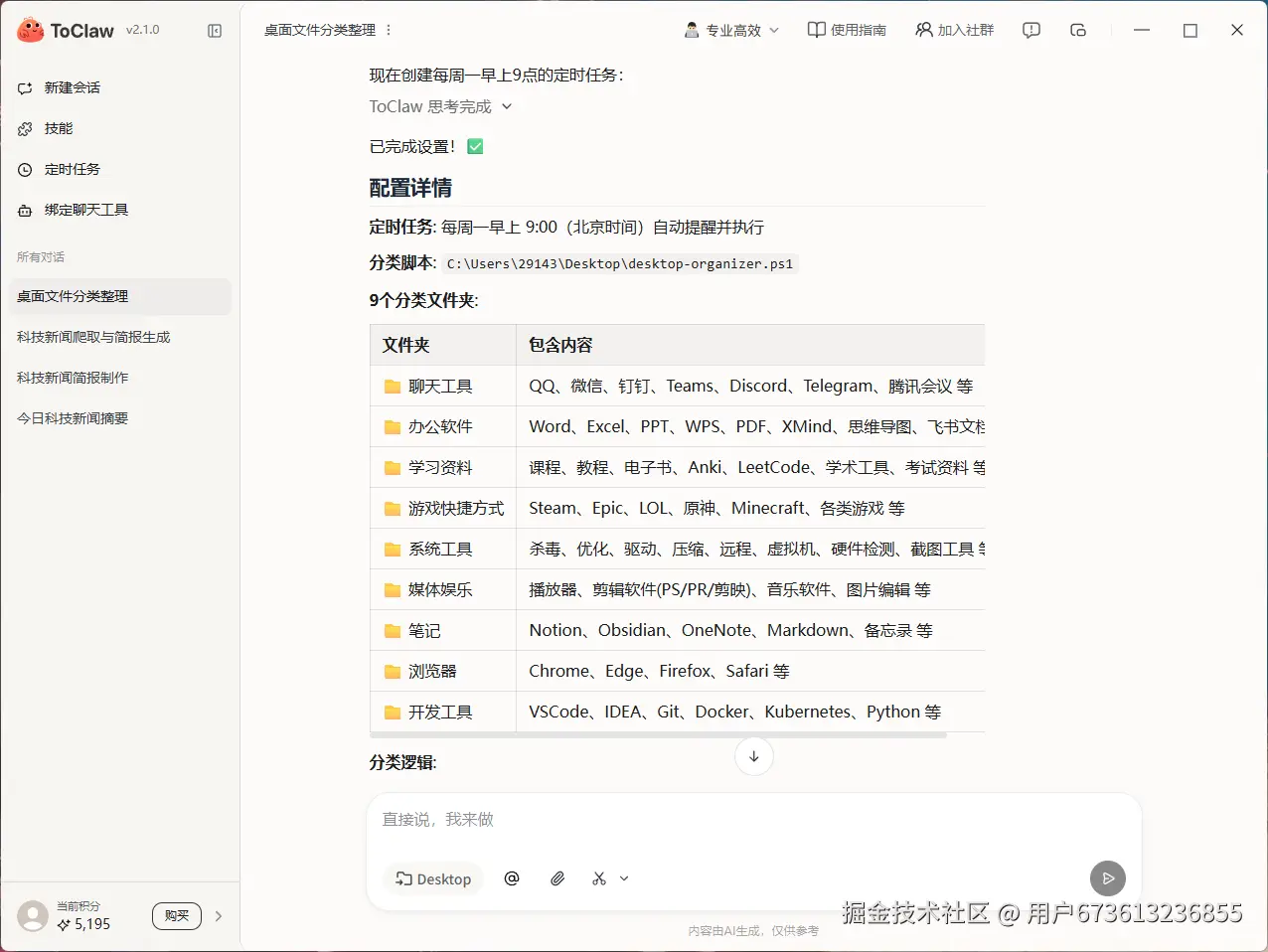Image resolution: width=1268 pixels, height=952 pixels.
Task: Open the feedback message icon
Action: pos(1031,30)
